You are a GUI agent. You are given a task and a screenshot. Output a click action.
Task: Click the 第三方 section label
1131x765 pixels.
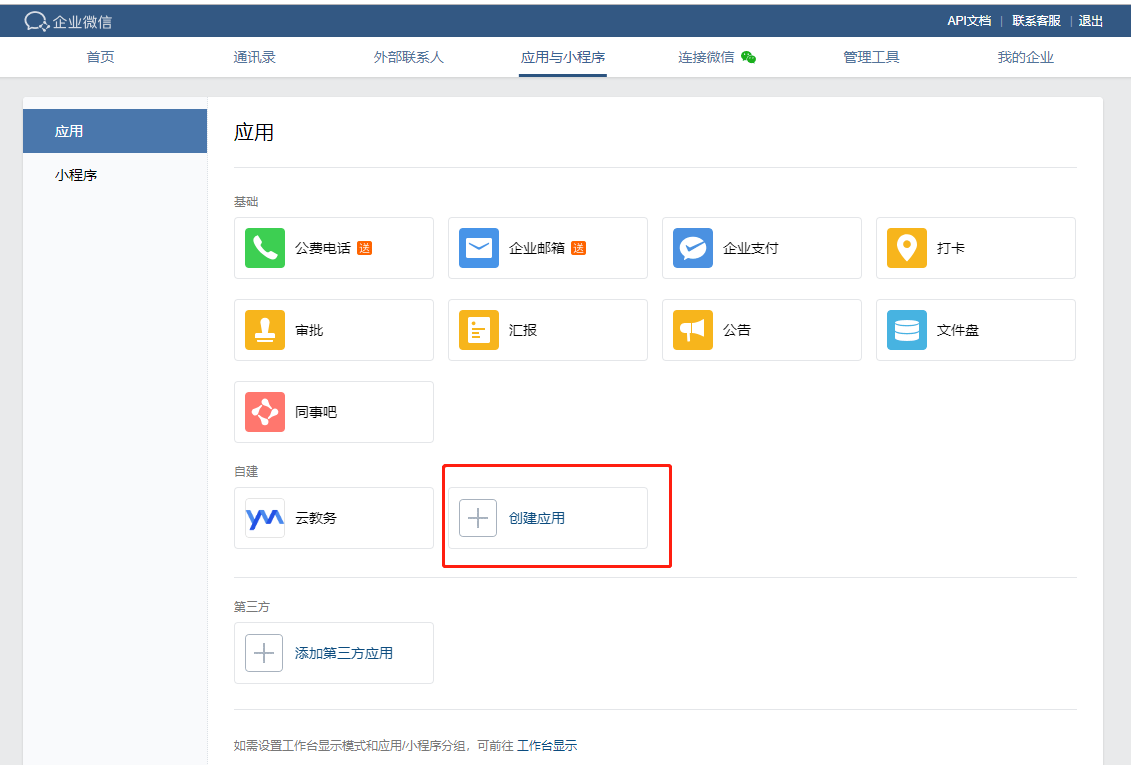pos(252,606)
